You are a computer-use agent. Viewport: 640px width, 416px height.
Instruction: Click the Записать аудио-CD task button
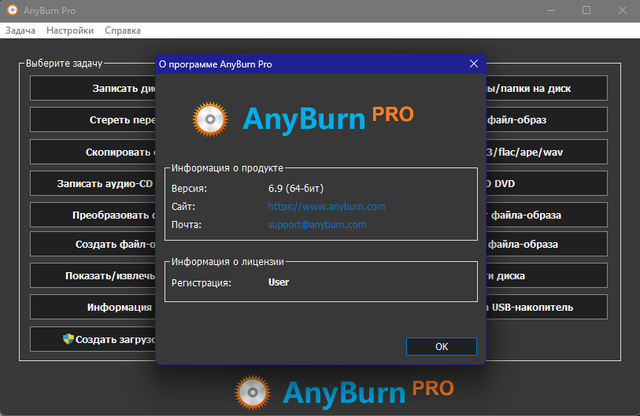[93, 183]
